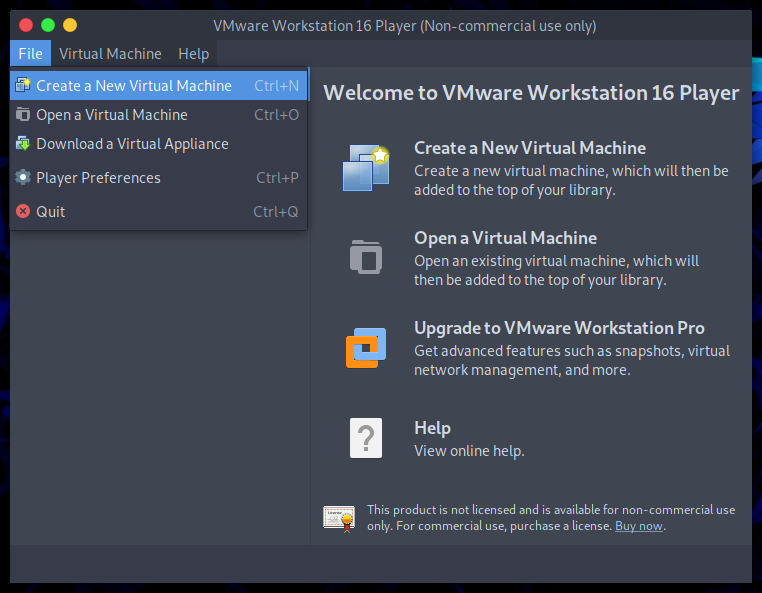The height and width of the screenshot is (593, 762).
Task: Click the large Create New VM icon with star
Action: pos(366,168)
